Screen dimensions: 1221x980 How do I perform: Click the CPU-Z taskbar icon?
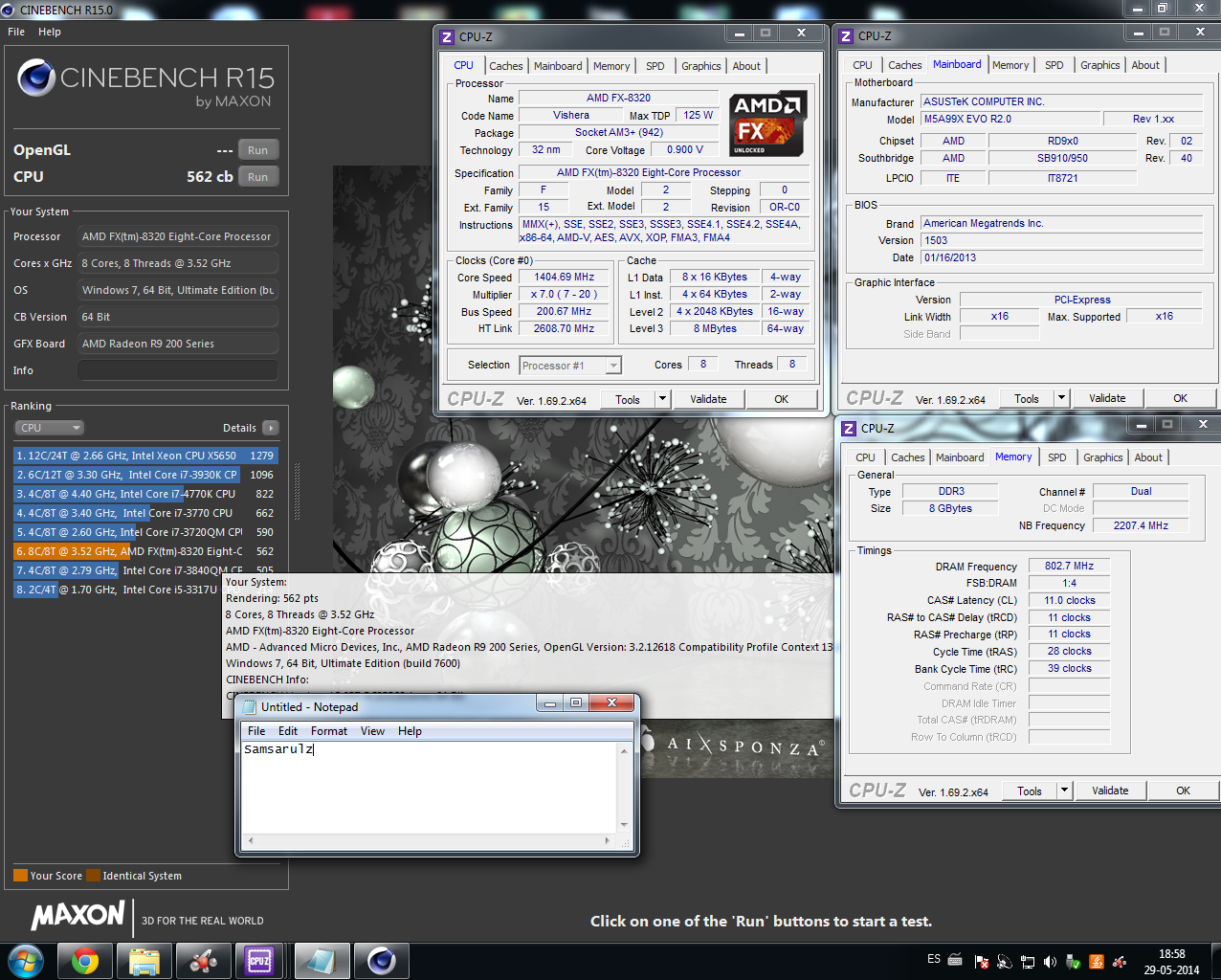[x=259, y=961]
